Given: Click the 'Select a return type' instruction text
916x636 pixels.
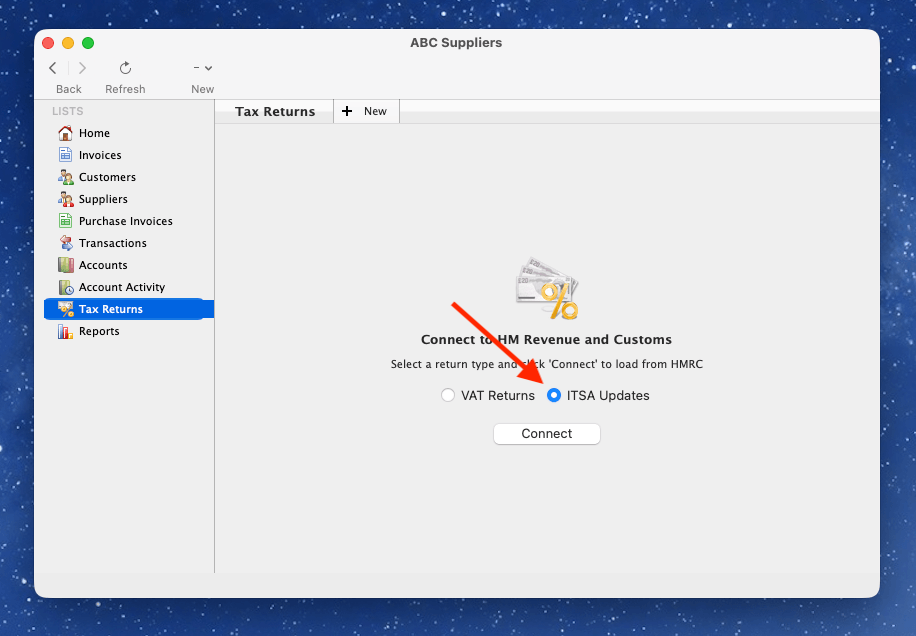Looking at the screenshot, I should [x=546, y=364].
